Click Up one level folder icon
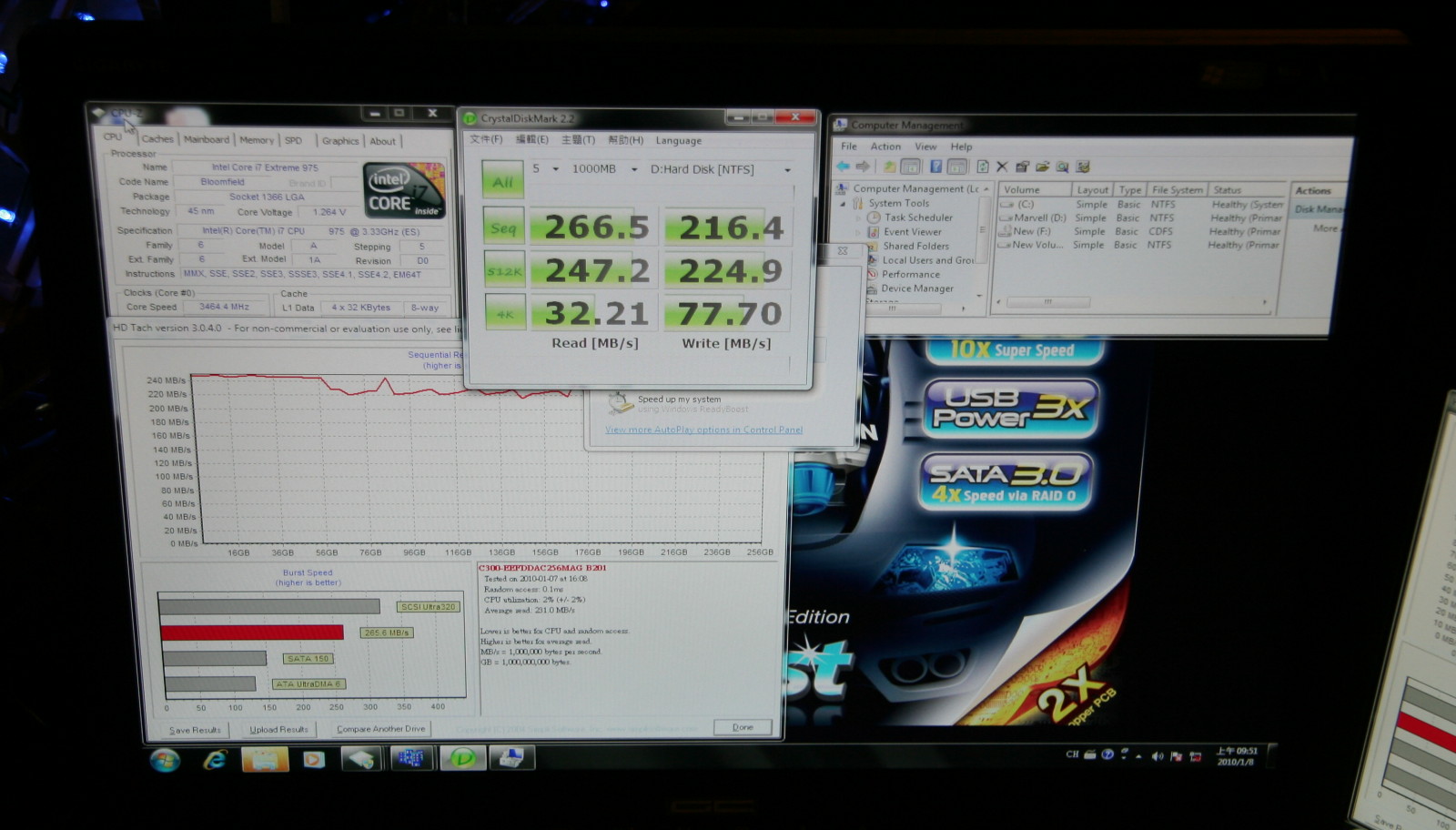The width and height of the screenshot is (1456, 830). [x=889, y=167]
